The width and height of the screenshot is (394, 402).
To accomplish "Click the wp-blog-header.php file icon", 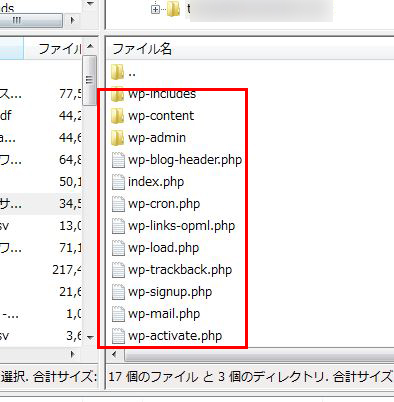I will pos(118,160).
